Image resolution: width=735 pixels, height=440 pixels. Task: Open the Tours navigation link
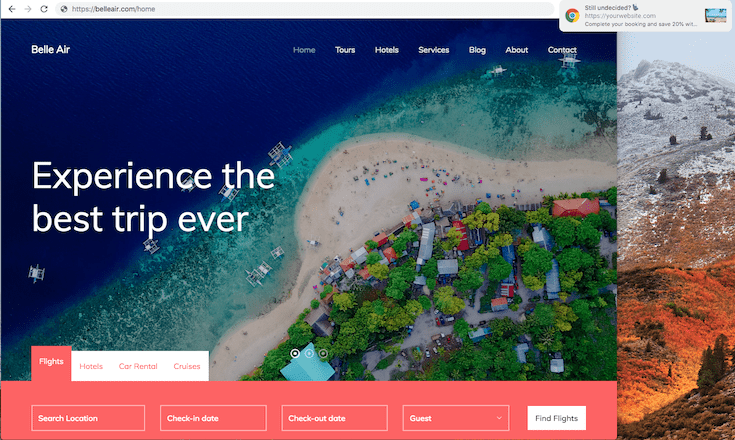(x=345, y=50)
